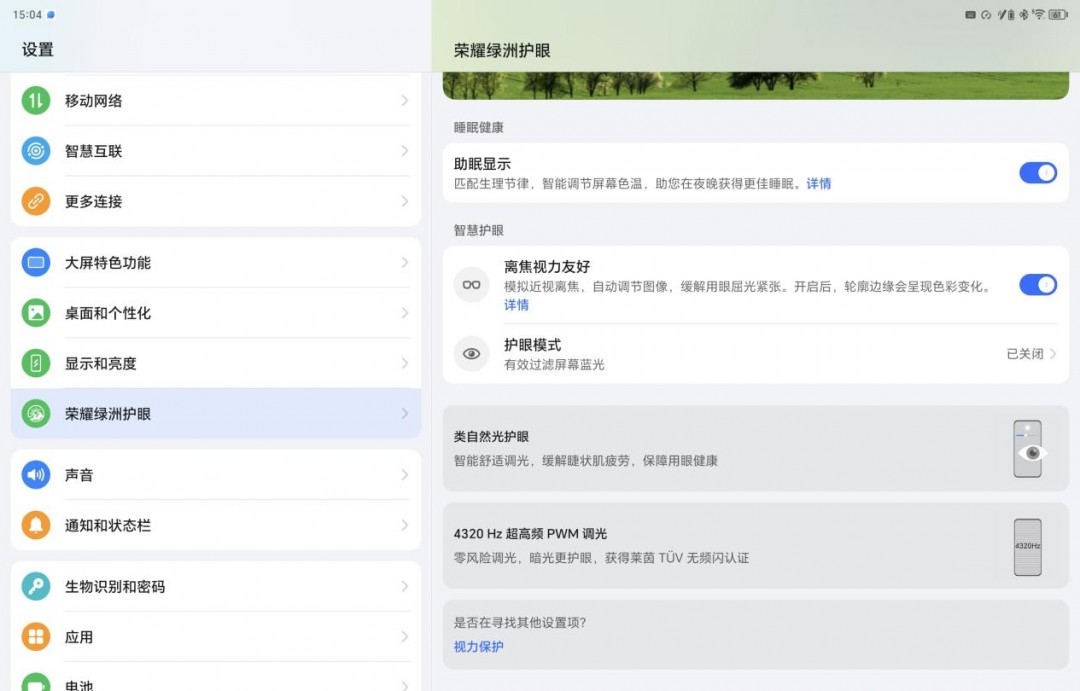This screenshot has width=1080, height=691.
Task: Tap the 大屏特色功能 screen icon
Action: 36,262
